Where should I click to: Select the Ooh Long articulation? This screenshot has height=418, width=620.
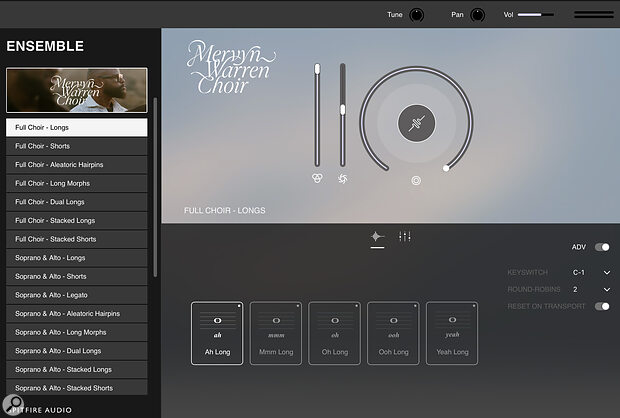(x=393, y=333)
